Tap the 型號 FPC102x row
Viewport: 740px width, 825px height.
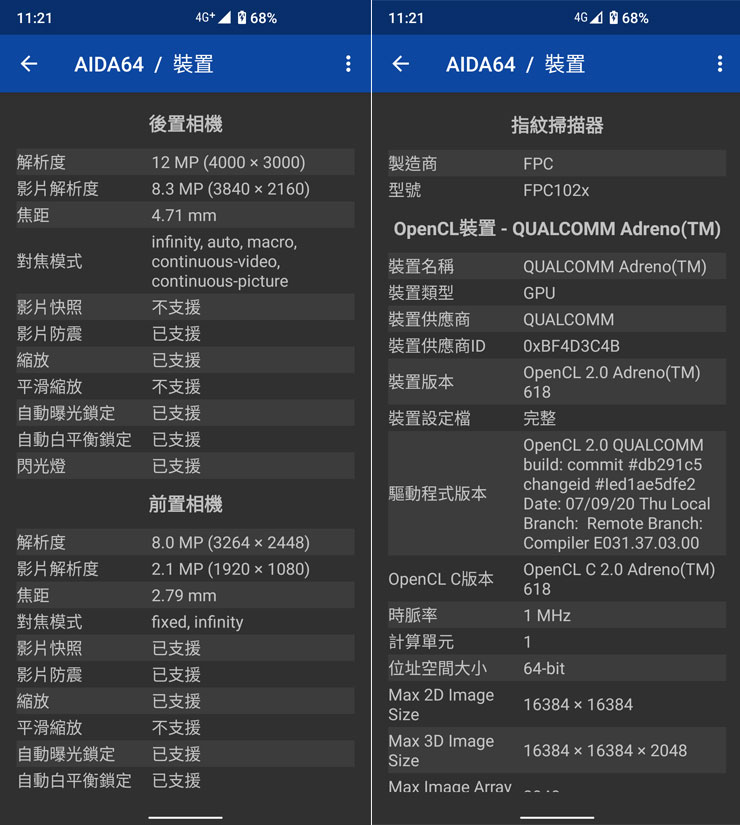(557, 190)
